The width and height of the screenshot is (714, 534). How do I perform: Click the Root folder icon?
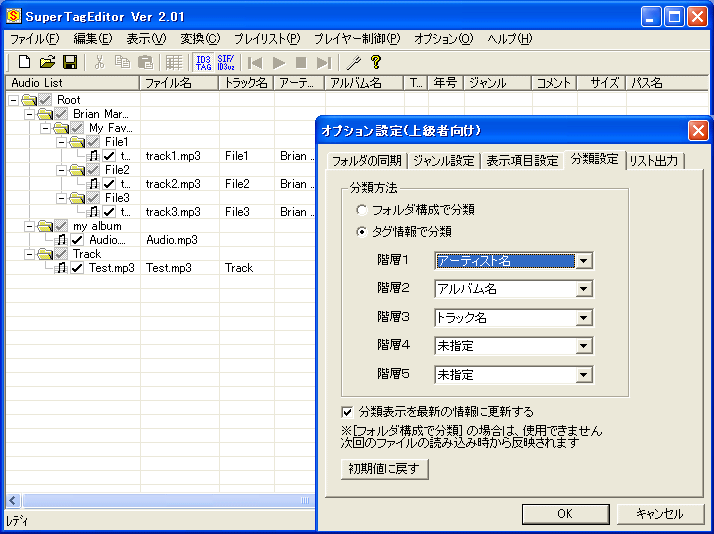(29, 100)
